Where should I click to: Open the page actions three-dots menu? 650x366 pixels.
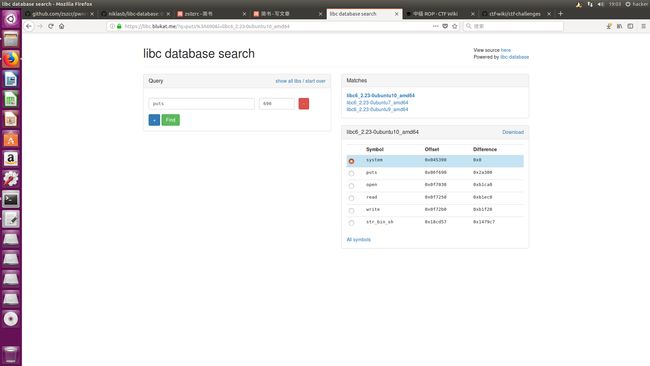coord(435,26)
